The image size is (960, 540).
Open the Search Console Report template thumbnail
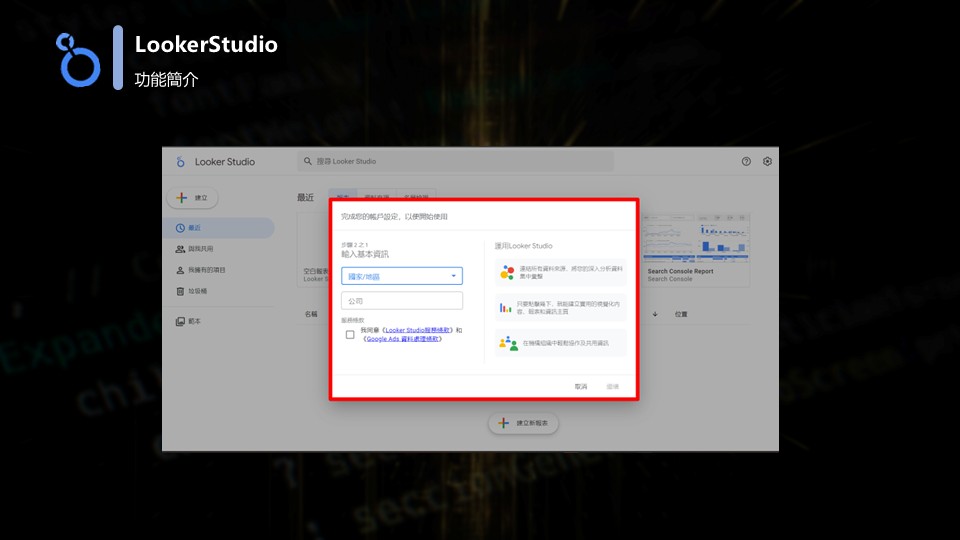pos(695,240)
